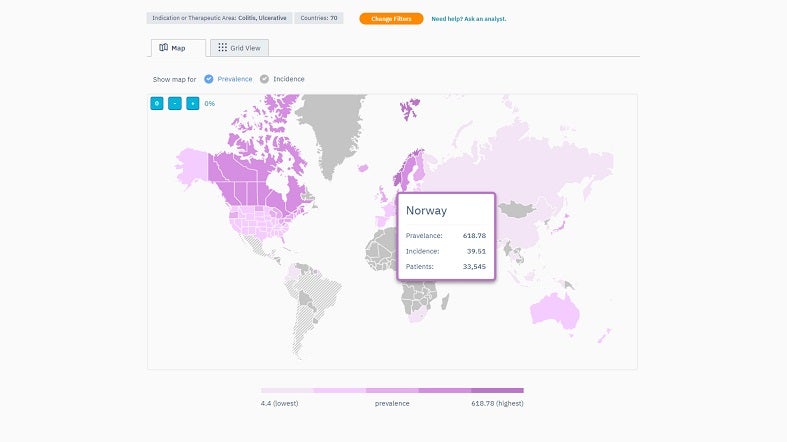Click the middle legend color segment
Screen dimensions: 787x442
392,391
